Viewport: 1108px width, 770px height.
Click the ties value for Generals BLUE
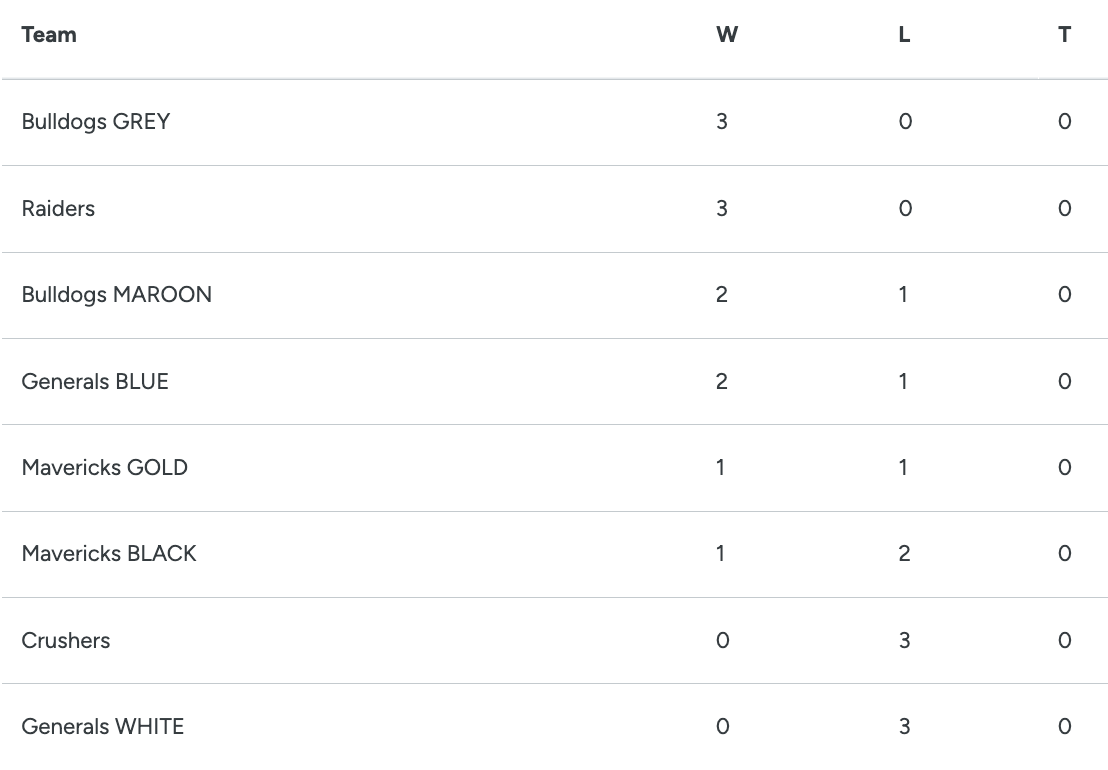coord(1064,381)
